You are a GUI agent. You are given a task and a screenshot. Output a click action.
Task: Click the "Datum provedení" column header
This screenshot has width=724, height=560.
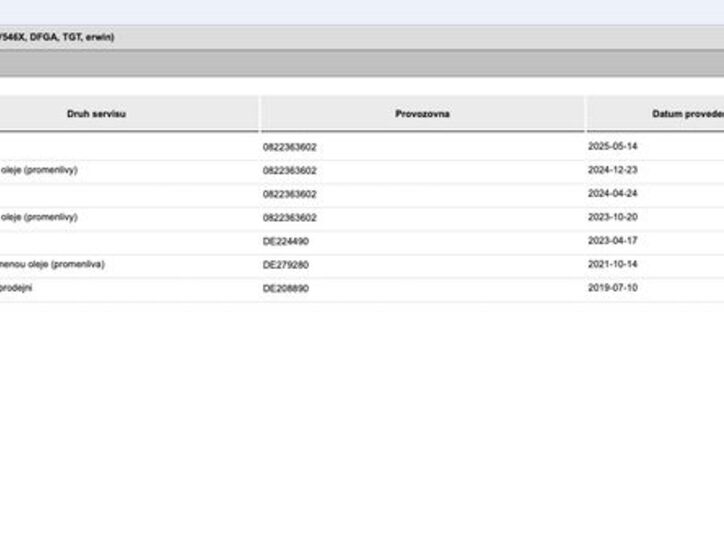point(687,114)
